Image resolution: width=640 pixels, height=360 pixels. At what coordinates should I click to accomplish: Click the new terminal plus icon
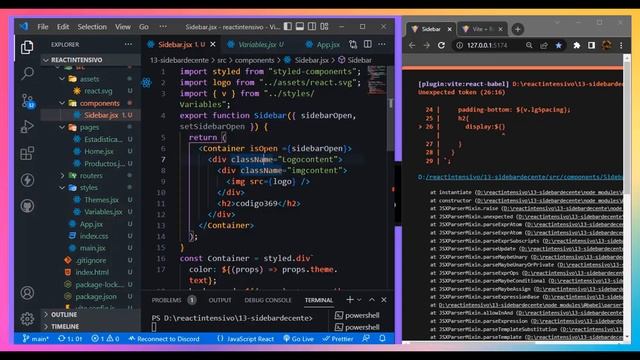(x=349, y=300)
